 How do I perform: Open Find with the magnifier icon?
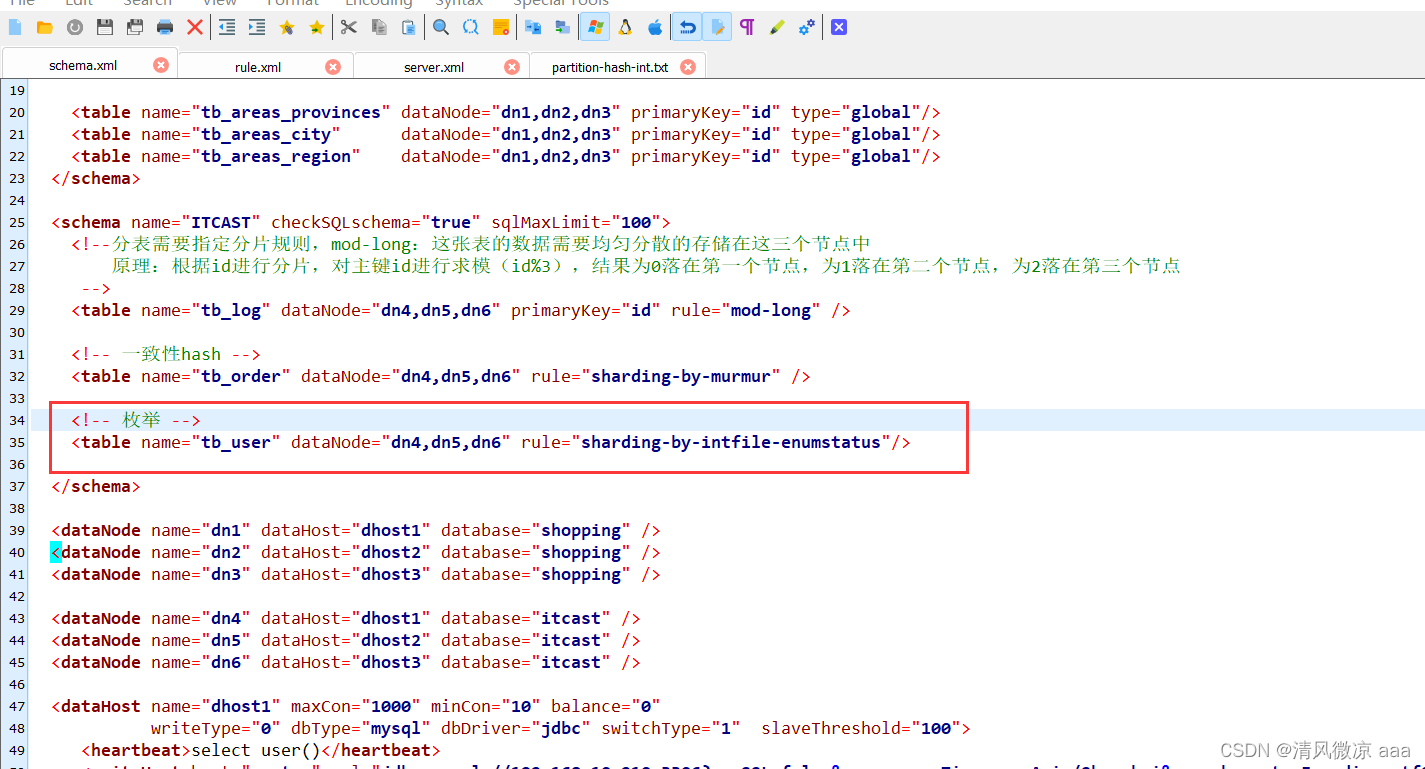click(441, 28)
